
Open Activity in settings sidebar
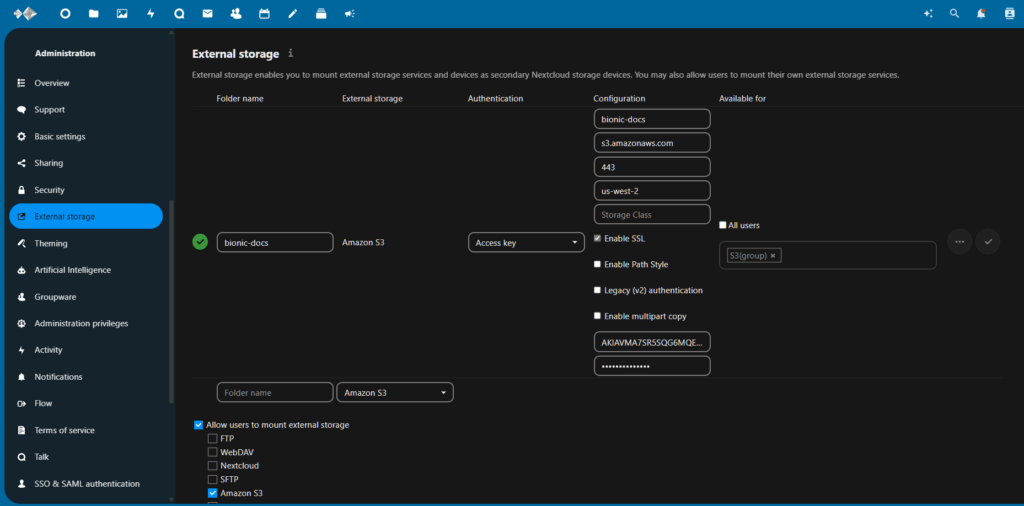[x=86, y=350]
